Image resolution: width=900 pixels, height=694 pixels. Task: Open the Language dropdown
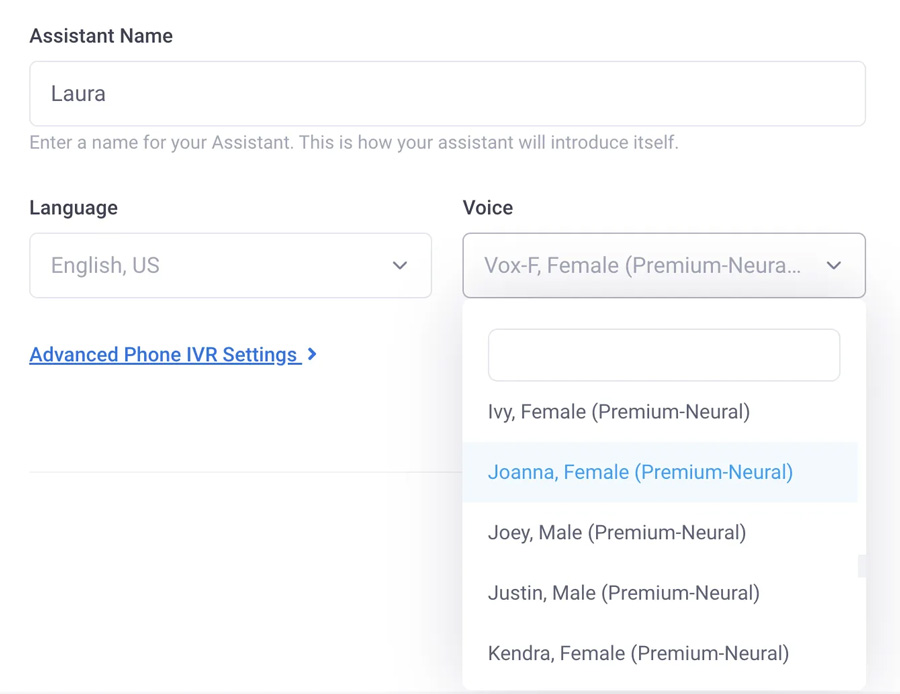click(x=230, y=266)
